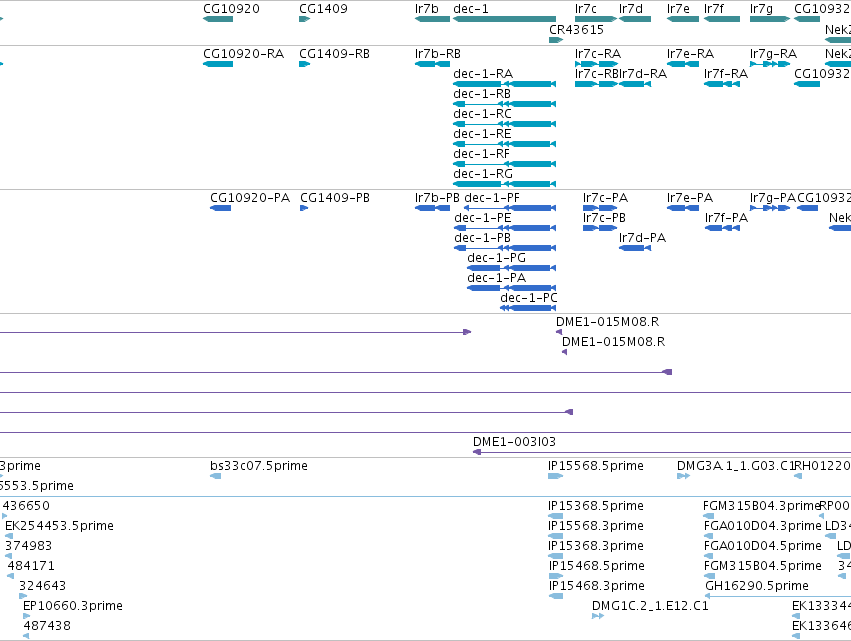Select EST GH16290.5prime
This screenshot has height=641, width=851.
(x=778, y=596)
